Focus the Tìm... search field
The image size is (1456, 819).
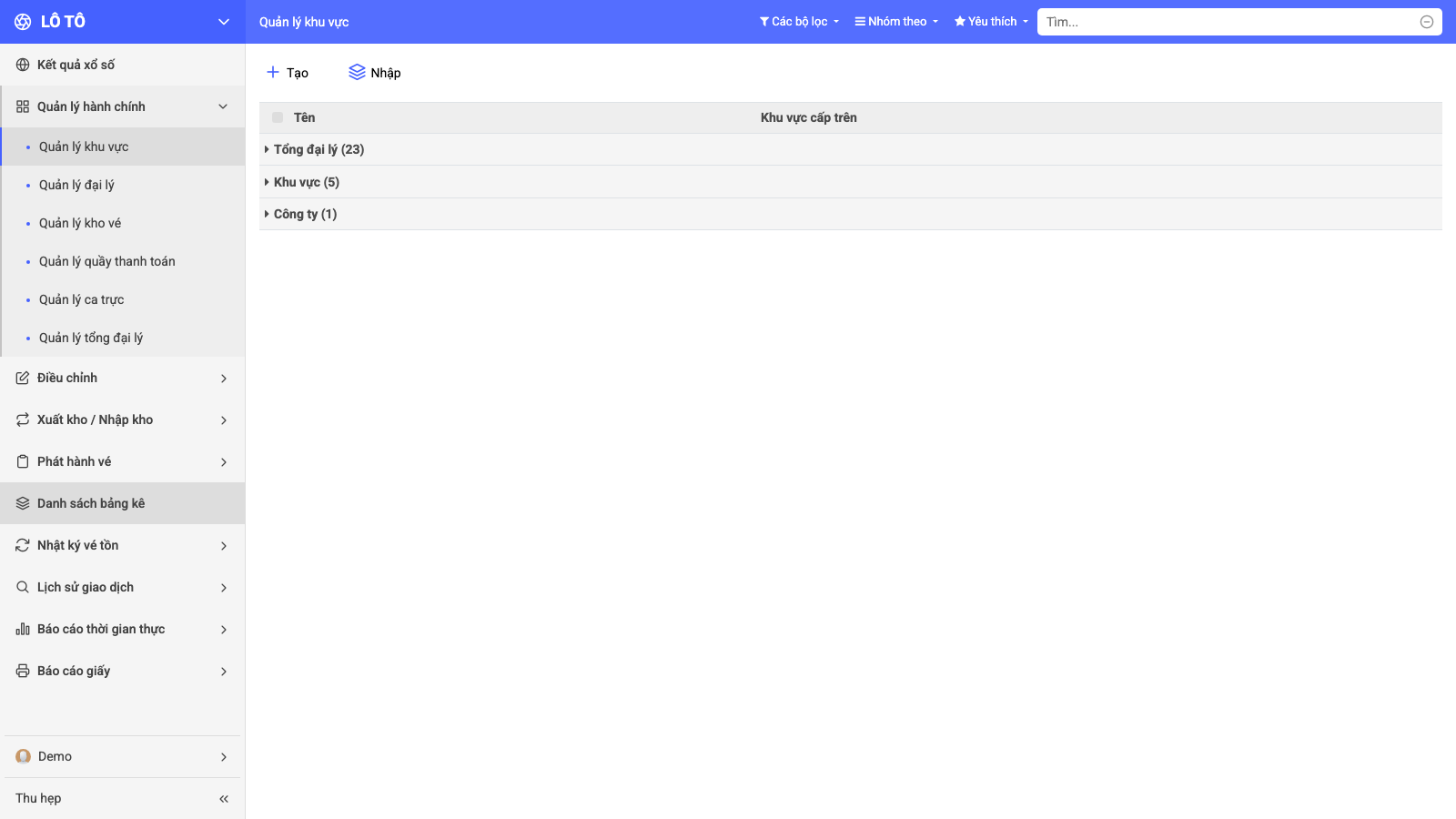coord(1228,22)
